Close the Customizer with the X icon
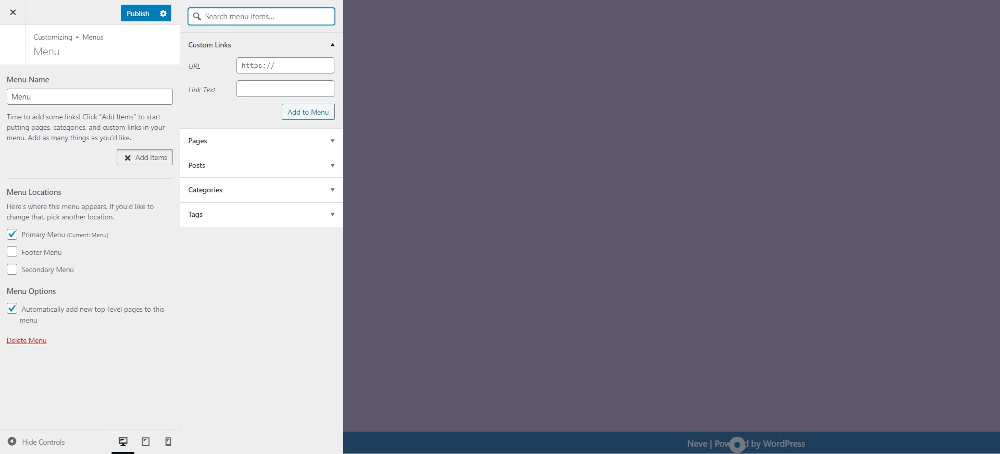1000x454 pixels. point(13,13)
